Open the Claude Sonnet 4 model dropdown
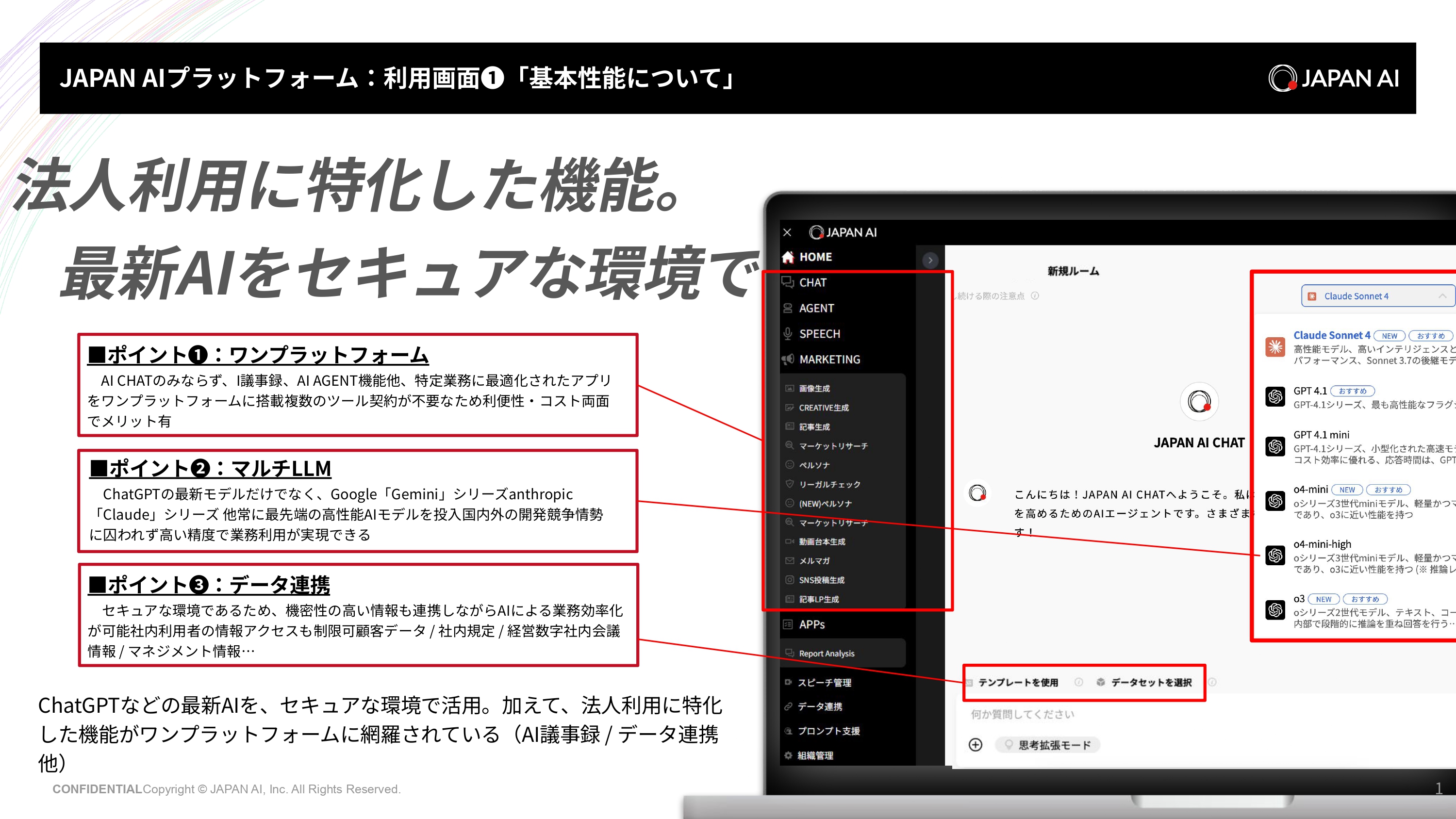This screenshot has width=1456, height=819. tap(1377, 295)
